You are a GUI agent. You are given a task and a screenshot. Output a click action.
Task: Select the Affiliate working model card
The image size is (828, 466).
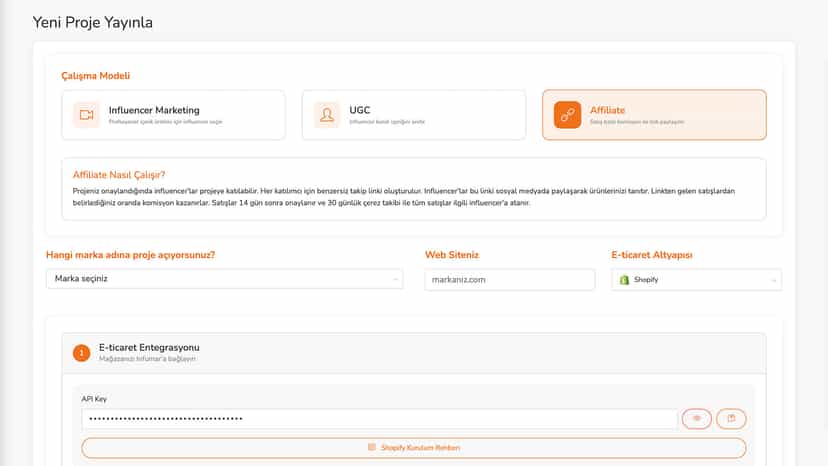click(654, 115)
